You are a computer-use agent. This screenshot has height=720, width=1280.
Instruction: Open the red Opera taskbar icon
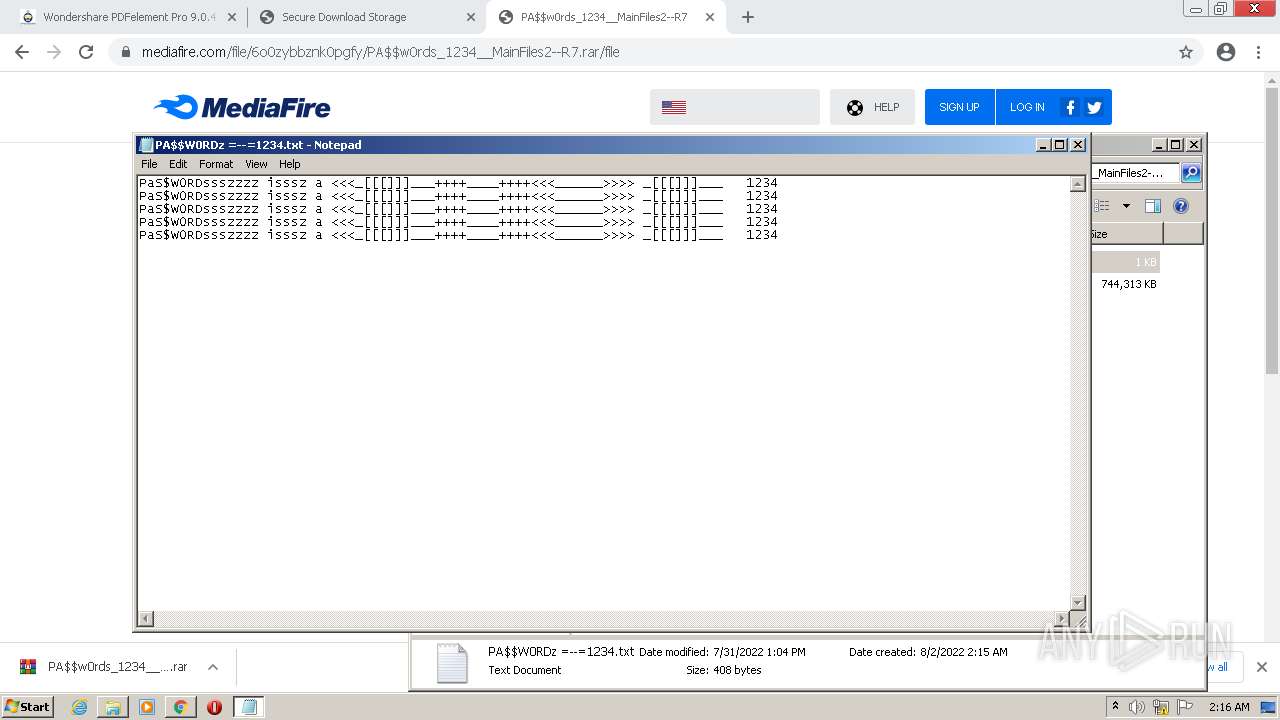[x=214, y=707]
